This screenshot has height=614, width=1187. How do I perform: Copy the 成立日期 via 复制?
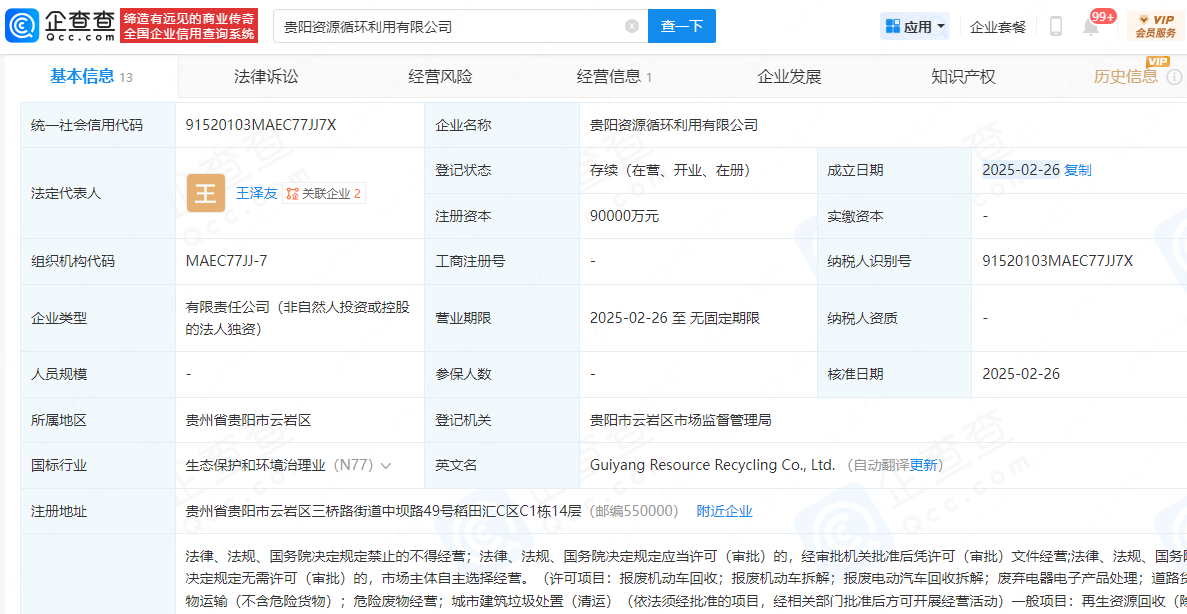[1078, 170]
